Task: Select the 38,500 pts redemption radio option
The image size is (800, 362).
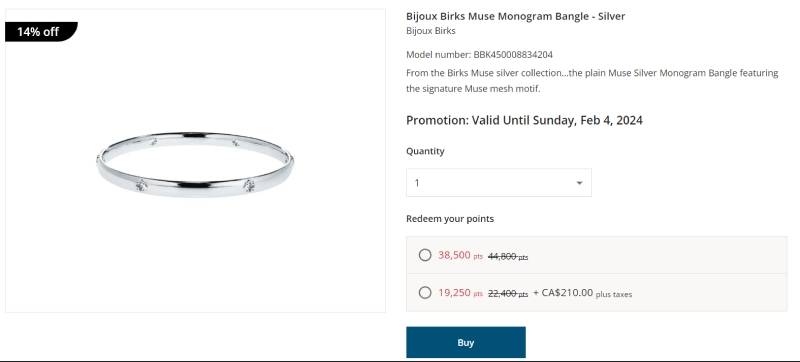Action: pyautogui.click(x=424, y=255)
